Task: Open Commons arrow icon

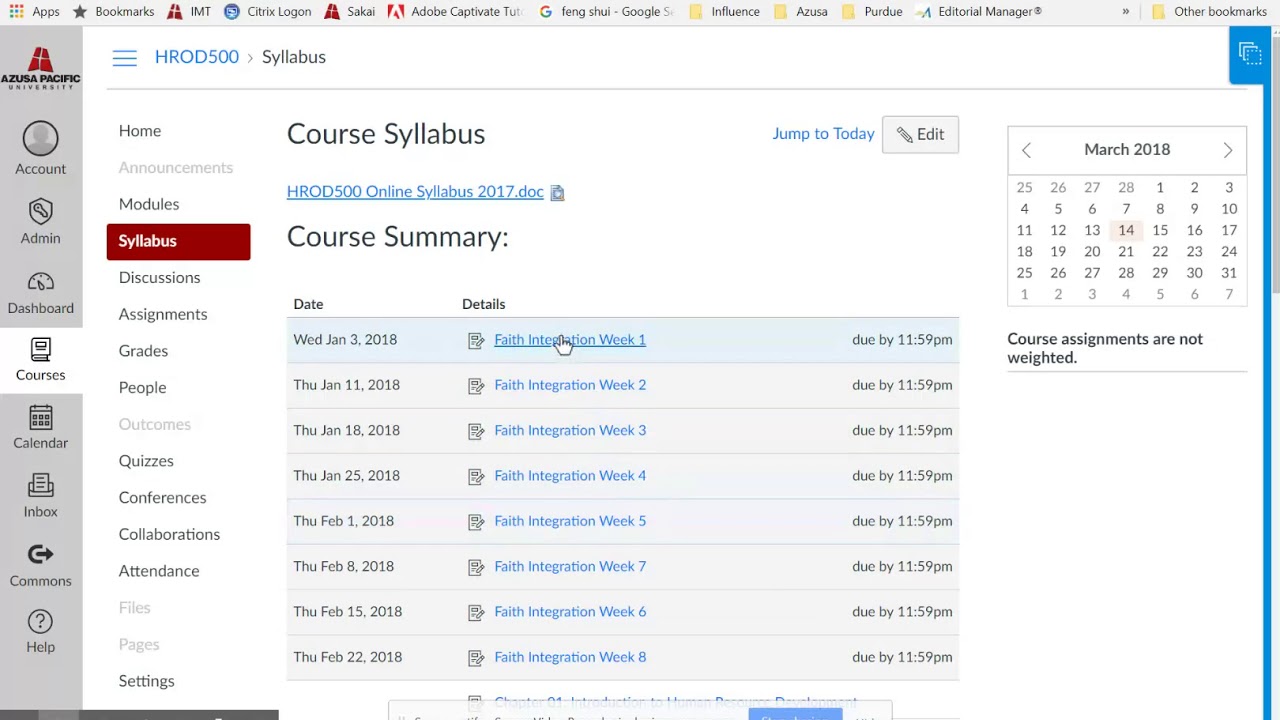Action: coord(40,555)
